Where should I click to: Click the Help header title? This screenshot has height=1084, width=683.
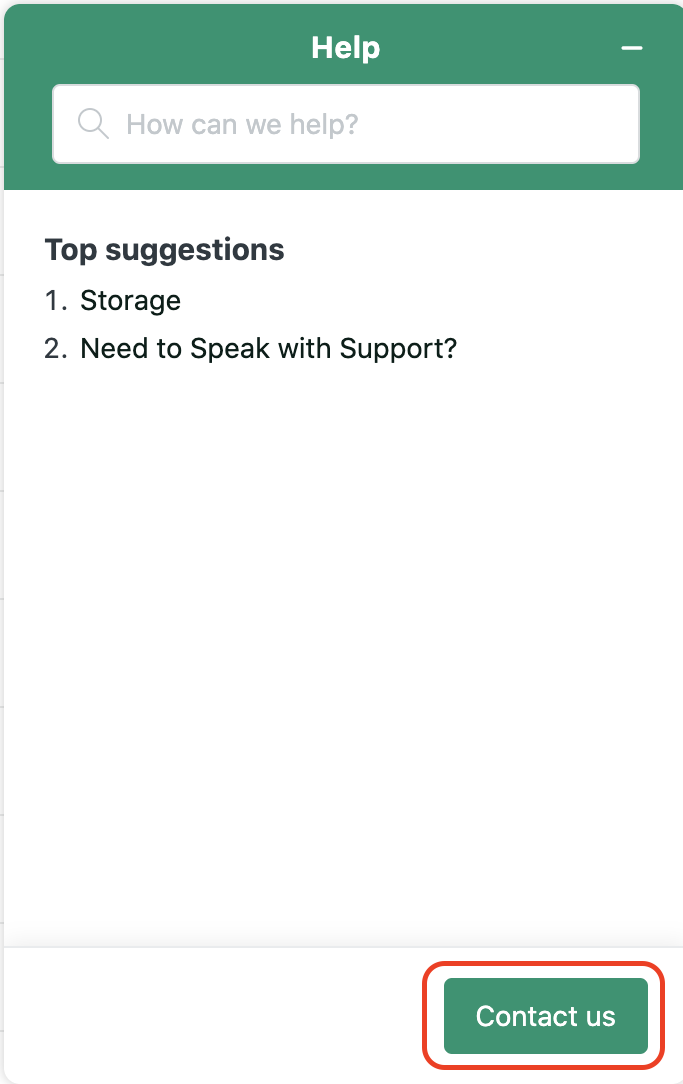coord(346,48)
